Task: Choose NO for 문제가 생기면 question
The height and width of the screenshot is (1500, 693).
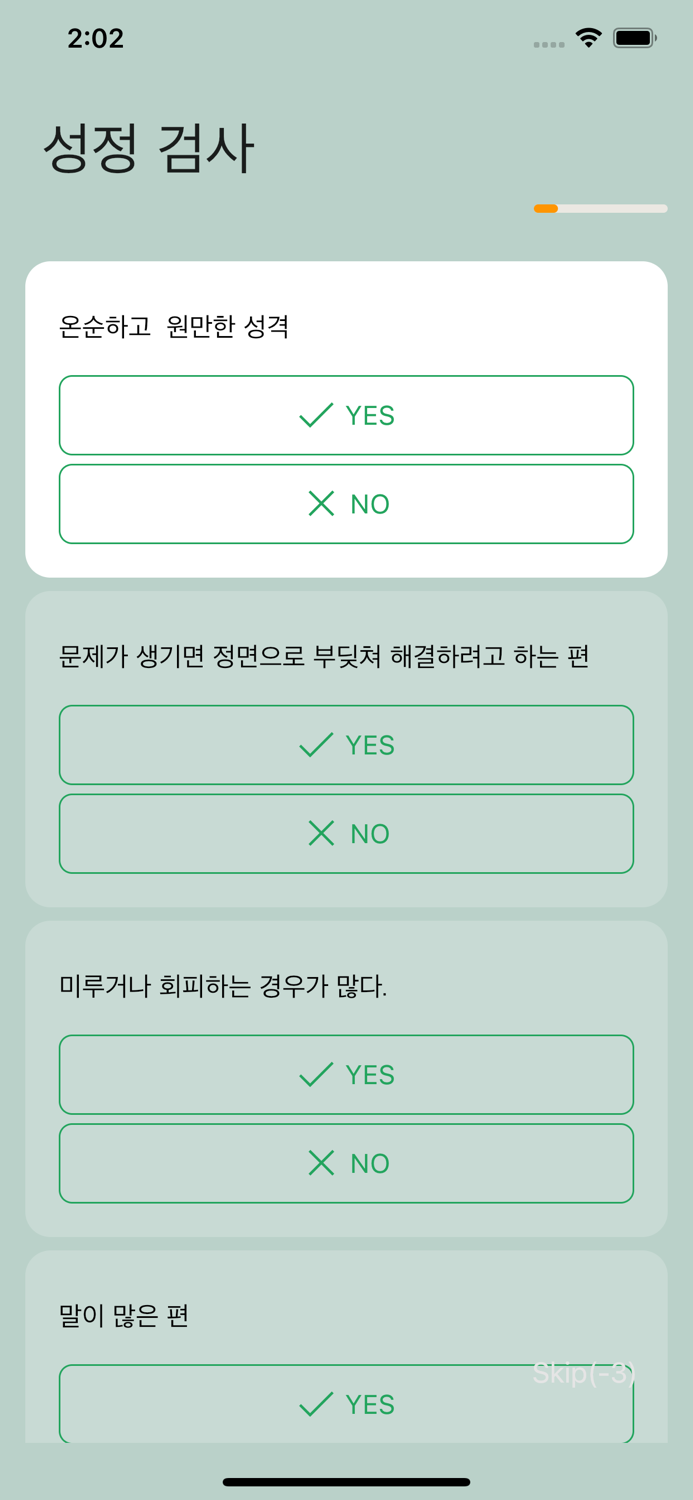Action: pos(346,833)
